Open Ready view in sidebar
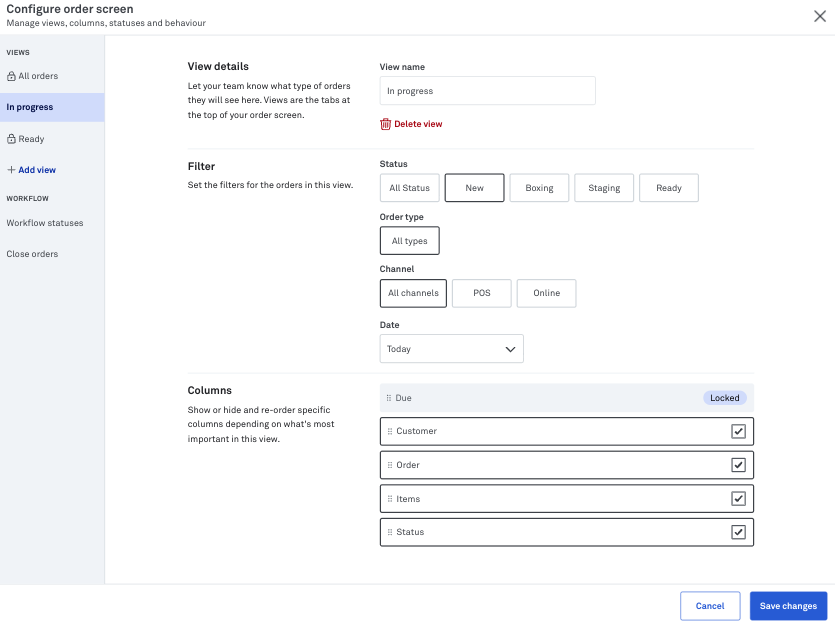835x626 pixels. pos(52,139)
